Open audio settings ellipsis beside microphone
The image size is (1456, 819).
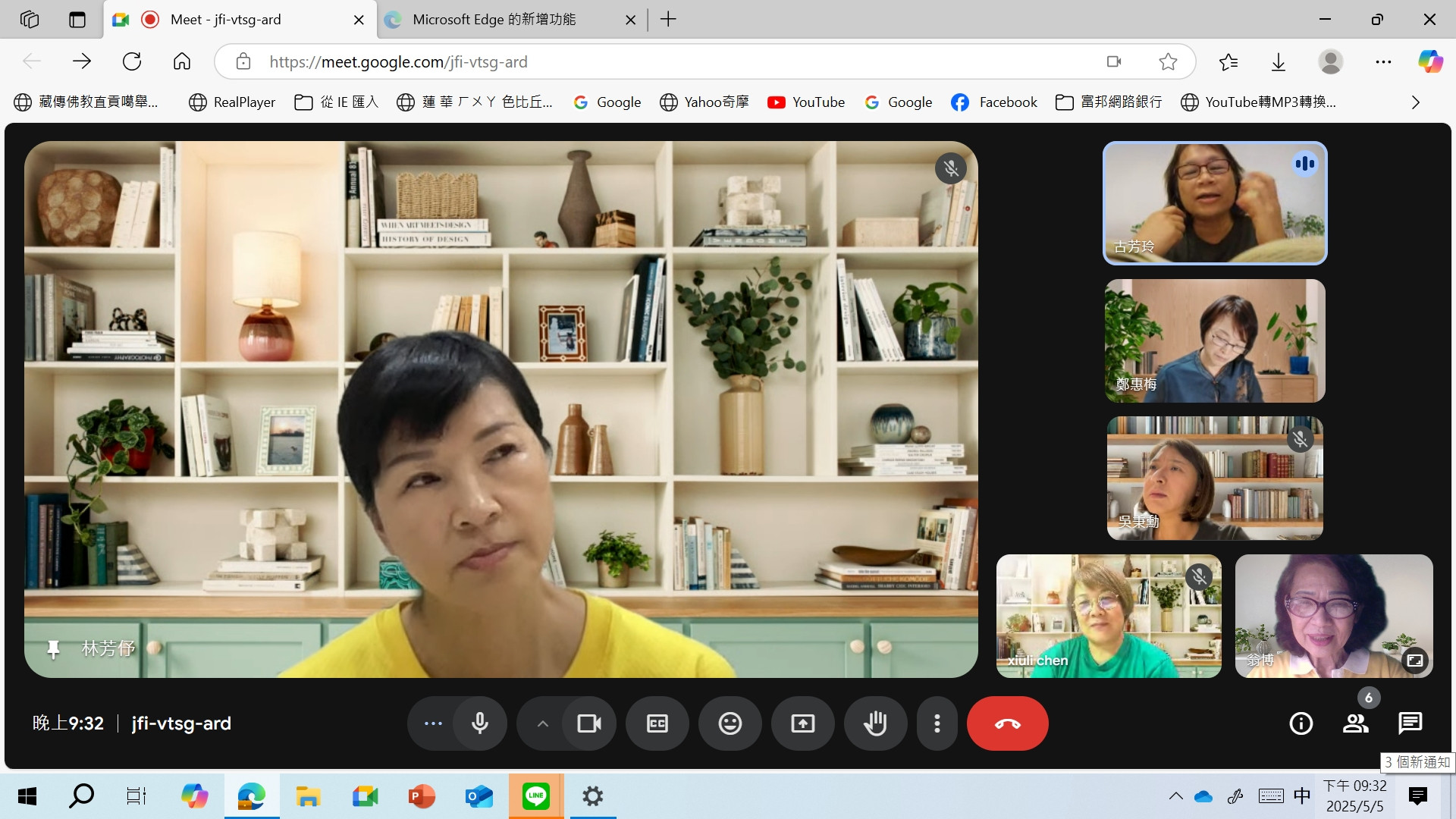pos(433,723)
